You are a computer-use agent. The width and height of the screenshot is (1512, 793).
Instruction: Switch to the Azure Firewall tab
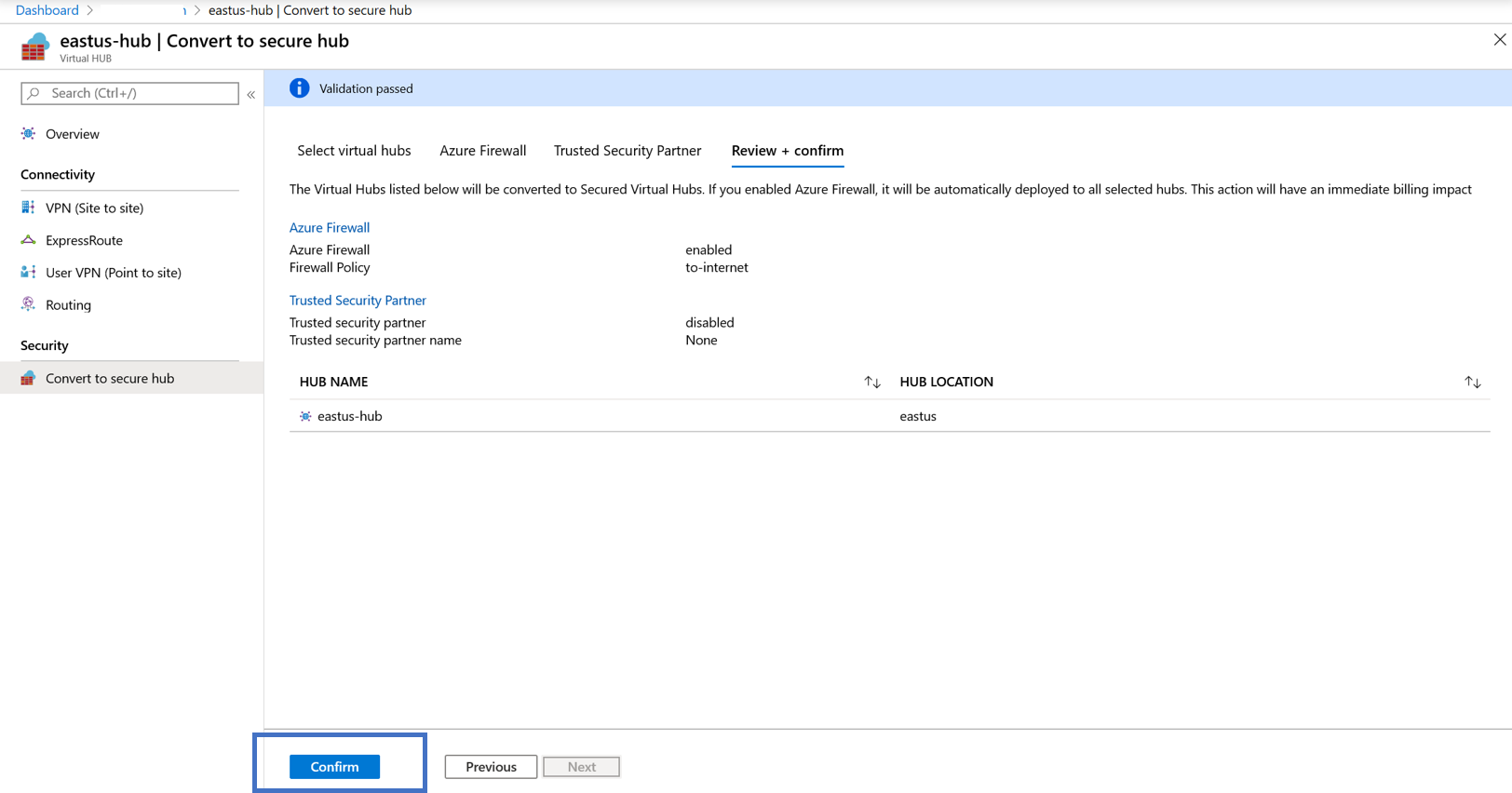click(483, 151)
